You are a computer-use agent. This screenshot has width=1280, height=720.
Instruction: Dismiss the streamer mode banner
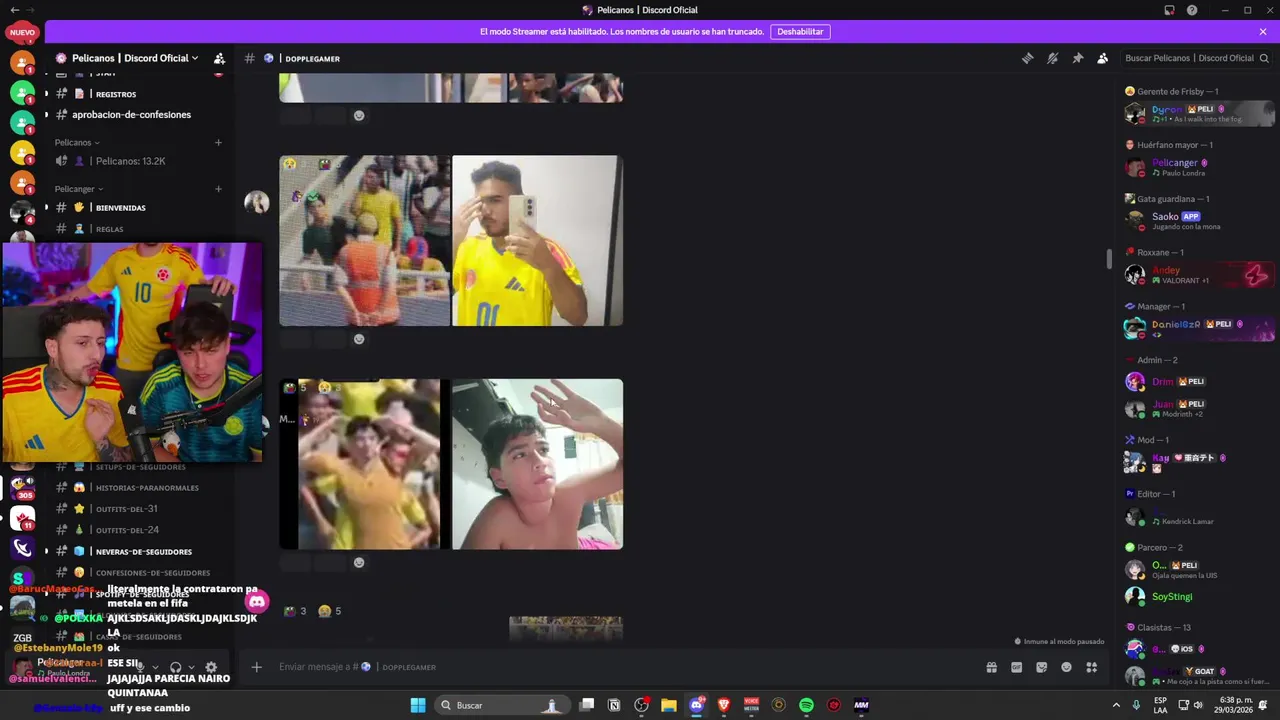1263,31
